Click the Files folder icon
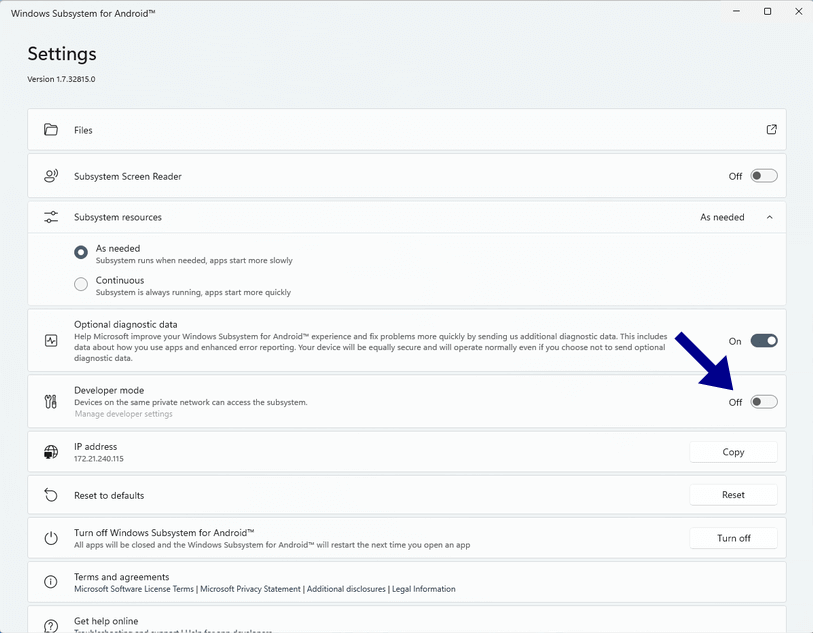 pos(51,130)
